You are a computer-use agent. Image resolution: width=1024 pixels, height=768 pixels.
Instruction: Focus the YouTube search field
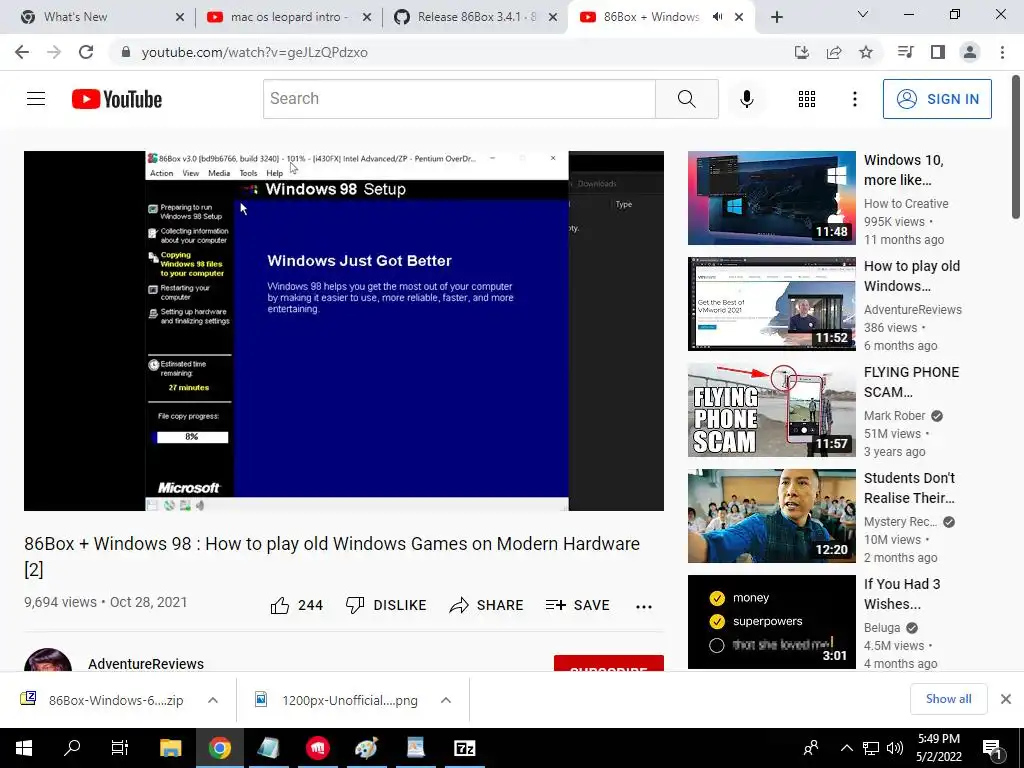click(x=459, y=99)
